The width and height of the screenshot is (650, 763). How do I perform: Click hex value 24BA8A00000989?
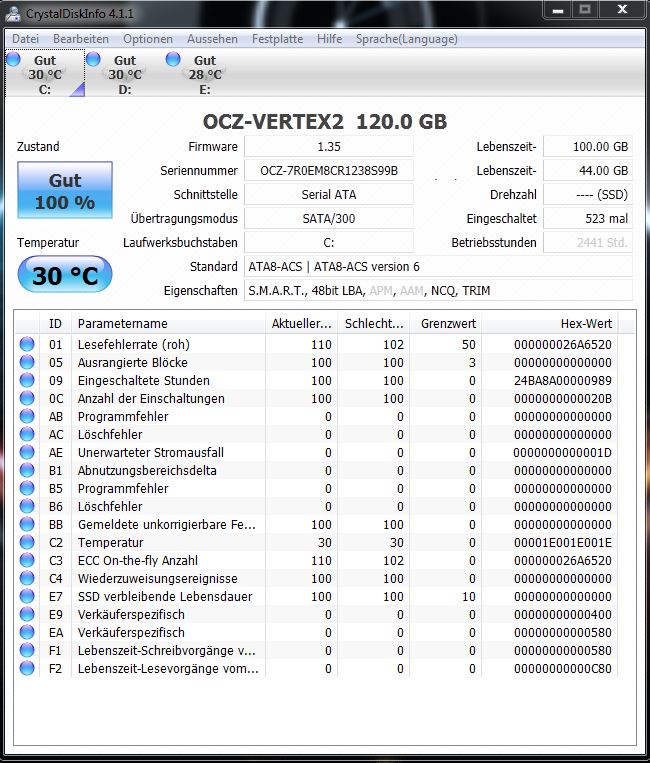pos(563,381)
